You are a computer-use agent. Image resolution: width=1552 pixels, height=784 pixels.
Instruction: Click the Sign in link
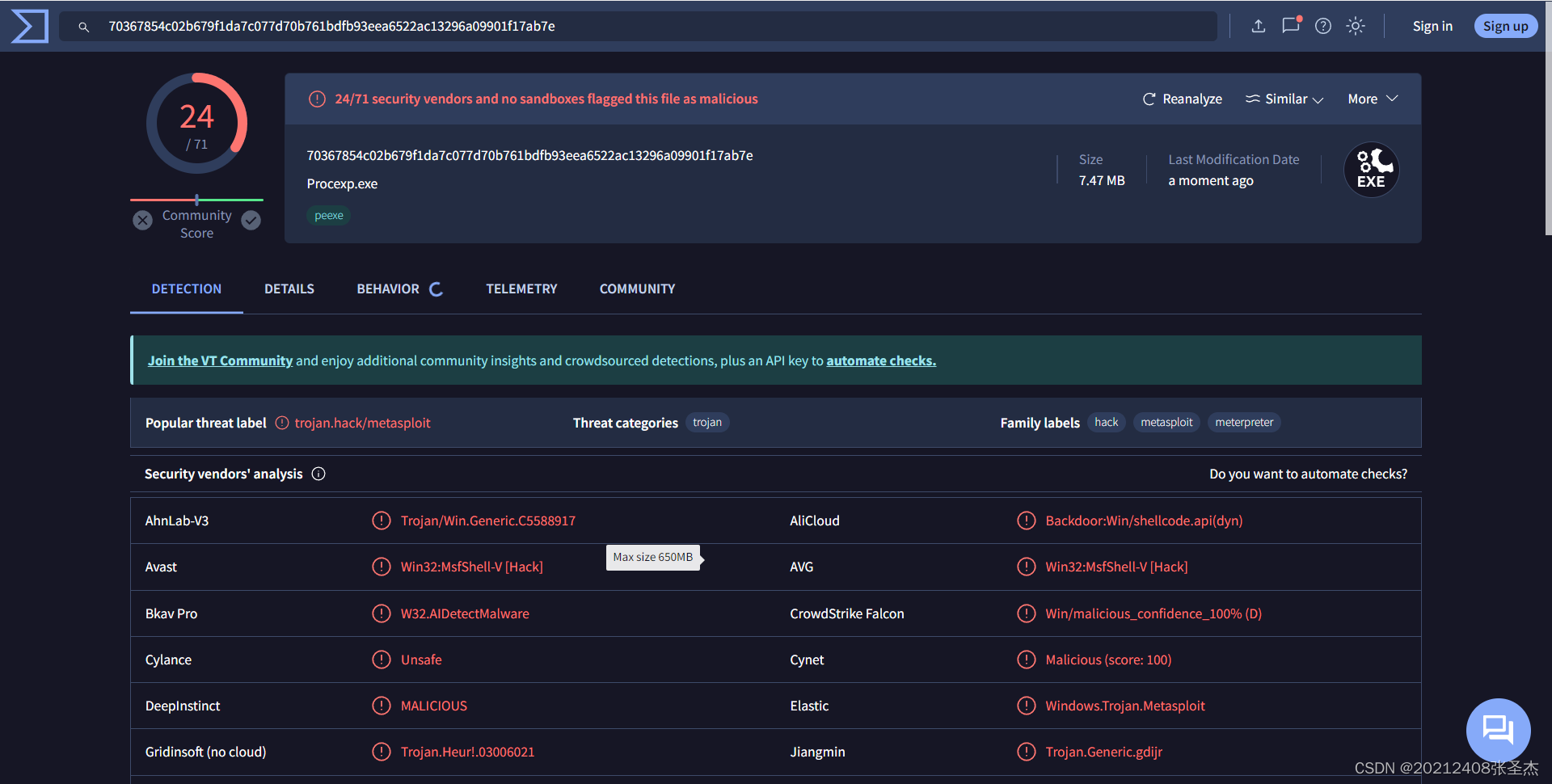click(x=1432, y=26)
